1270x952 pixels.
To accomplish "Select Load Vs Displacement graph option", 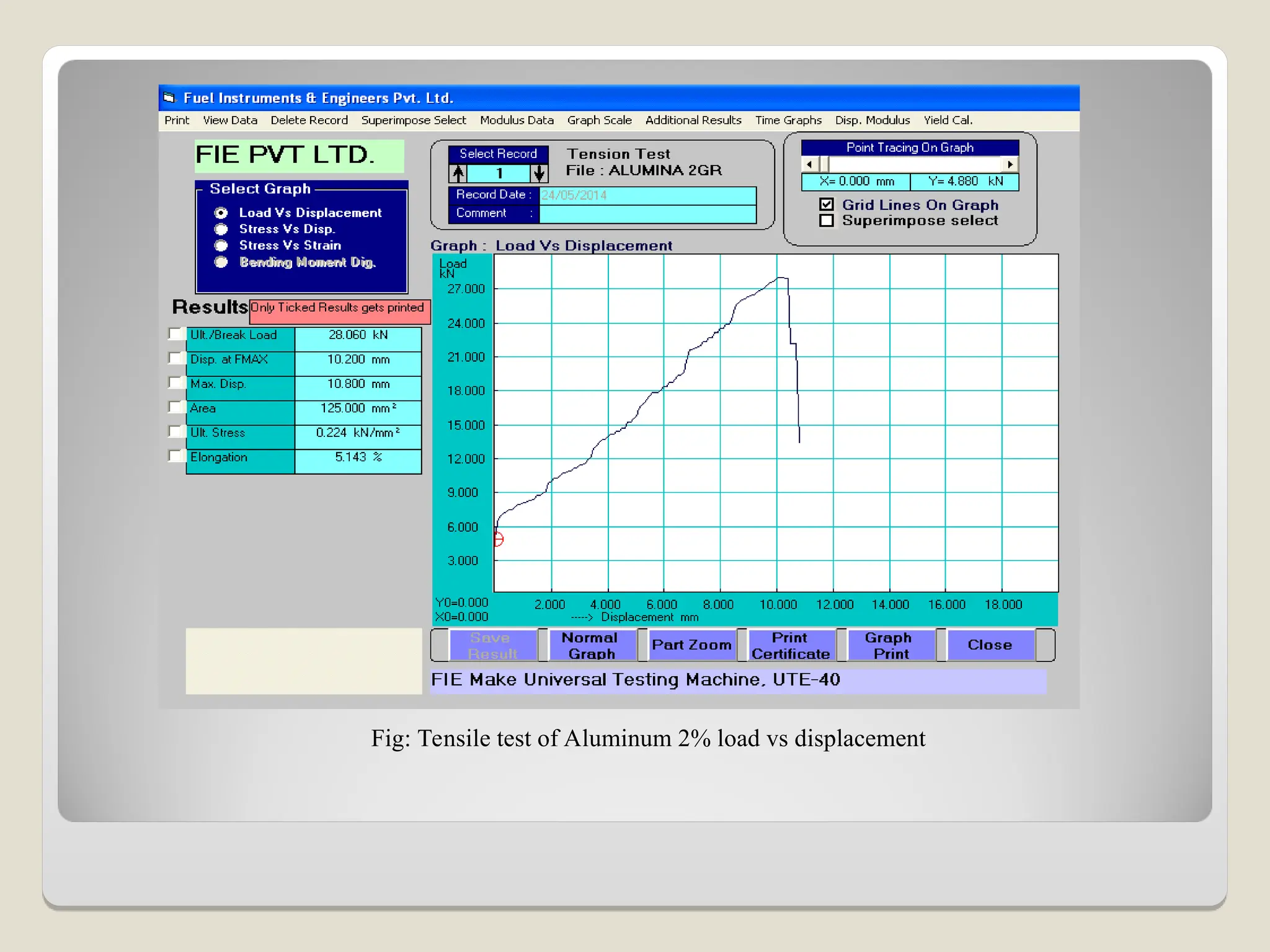I will click(x=221, y=213).
